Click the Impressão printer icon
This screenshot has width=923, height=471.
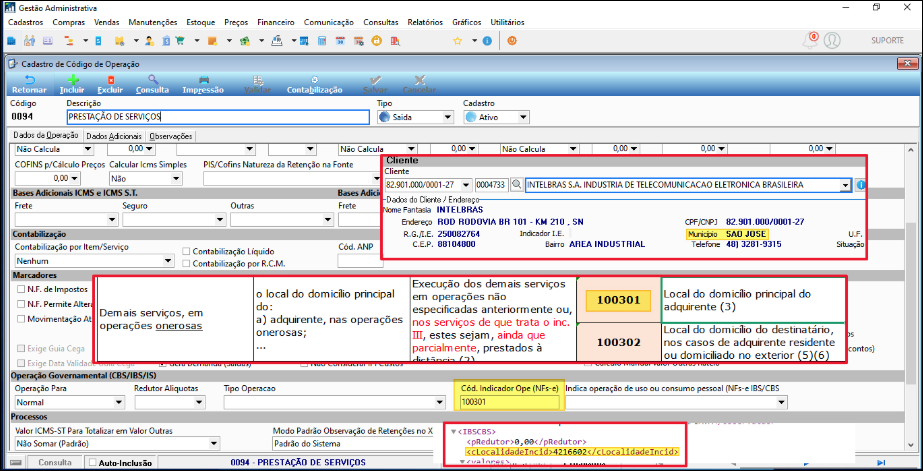204,80
